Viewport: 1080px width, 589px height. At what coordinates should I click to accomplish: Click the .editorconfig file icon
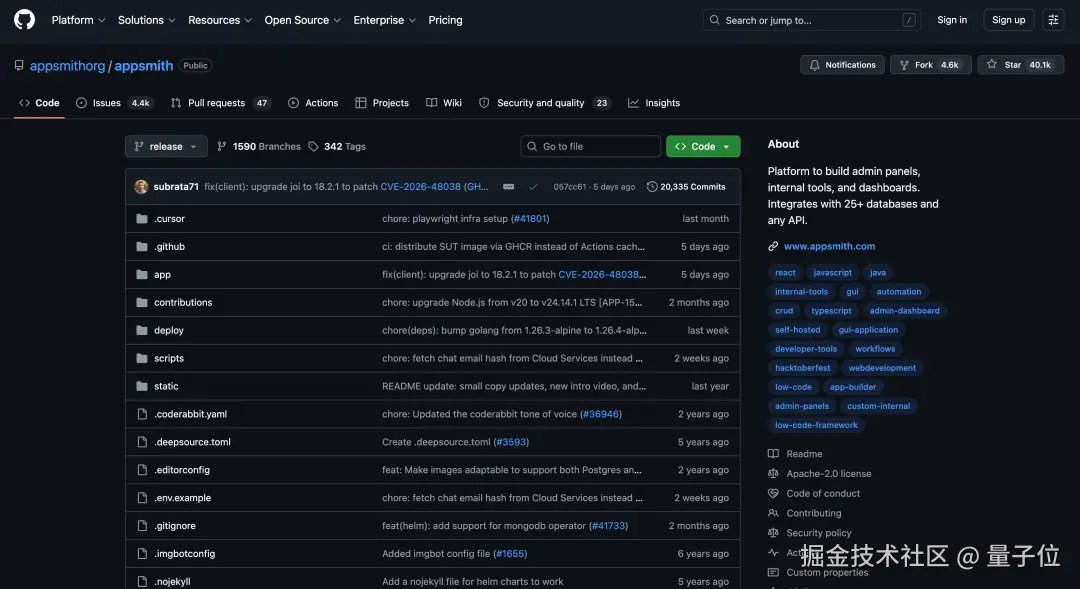142,470
